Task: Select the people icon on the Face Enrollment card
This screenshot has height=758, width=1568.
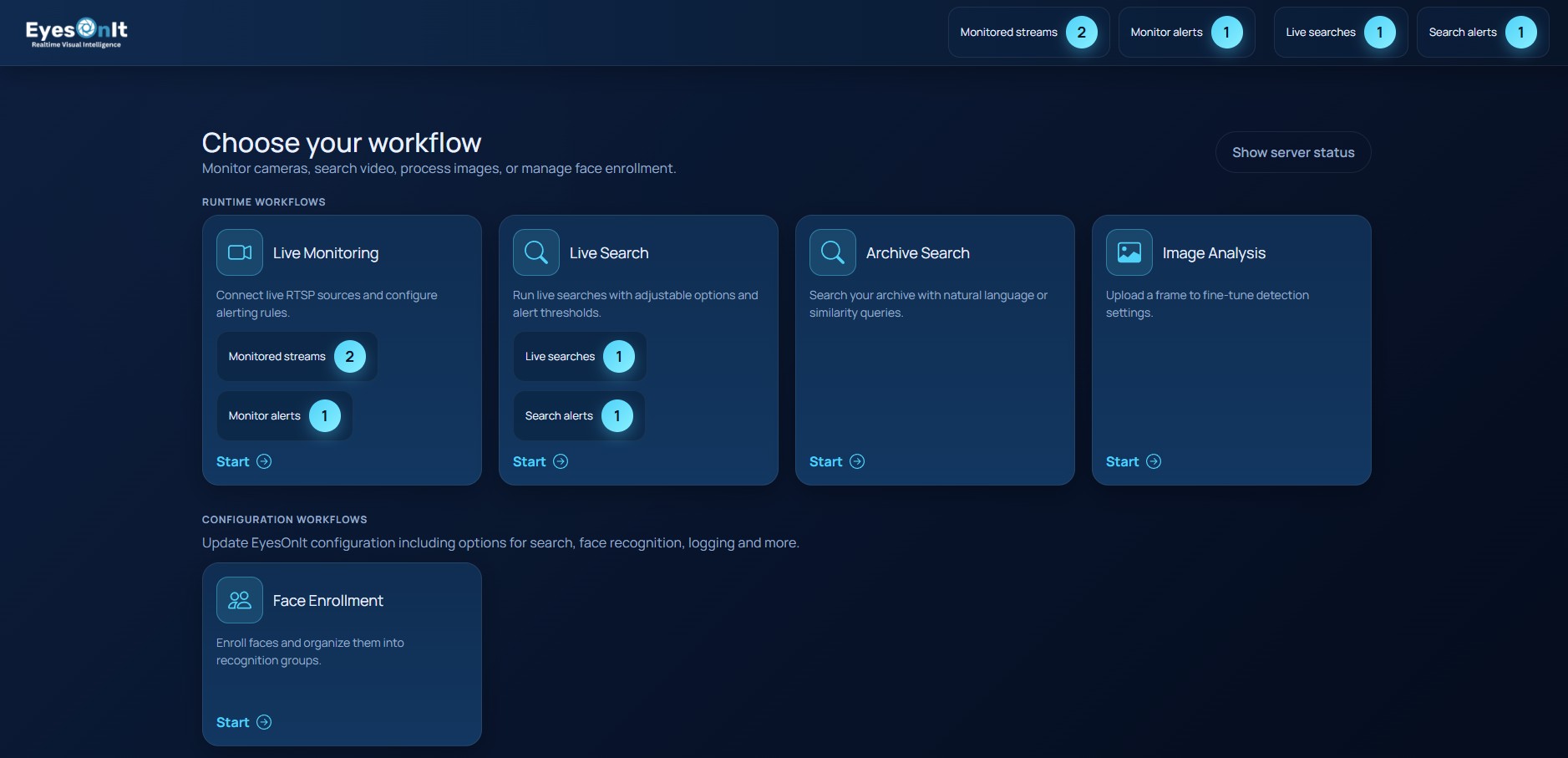Action: [239, 599]
